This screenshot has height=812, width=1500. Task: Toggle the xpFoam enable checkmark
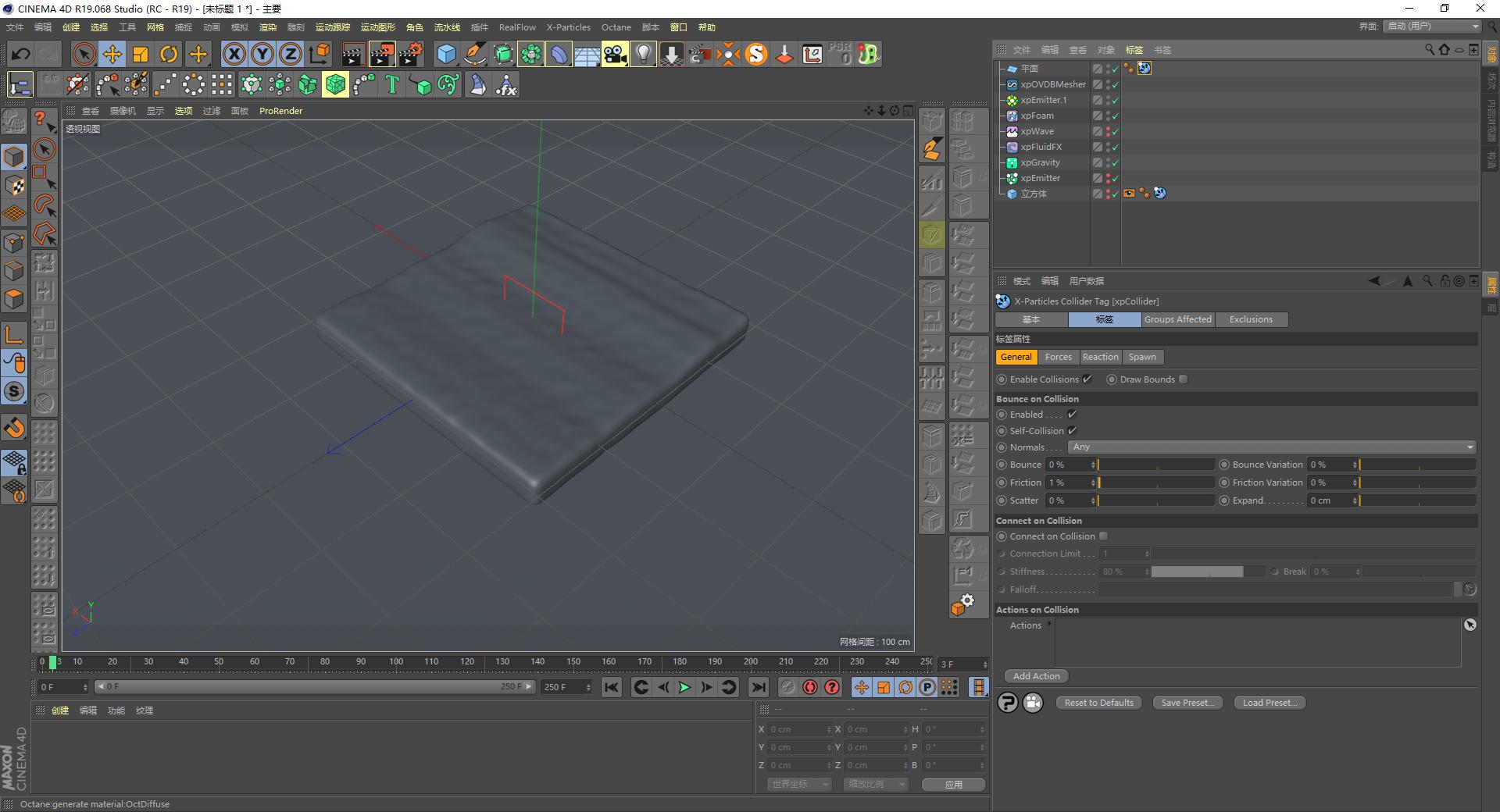coord(1116,115)
